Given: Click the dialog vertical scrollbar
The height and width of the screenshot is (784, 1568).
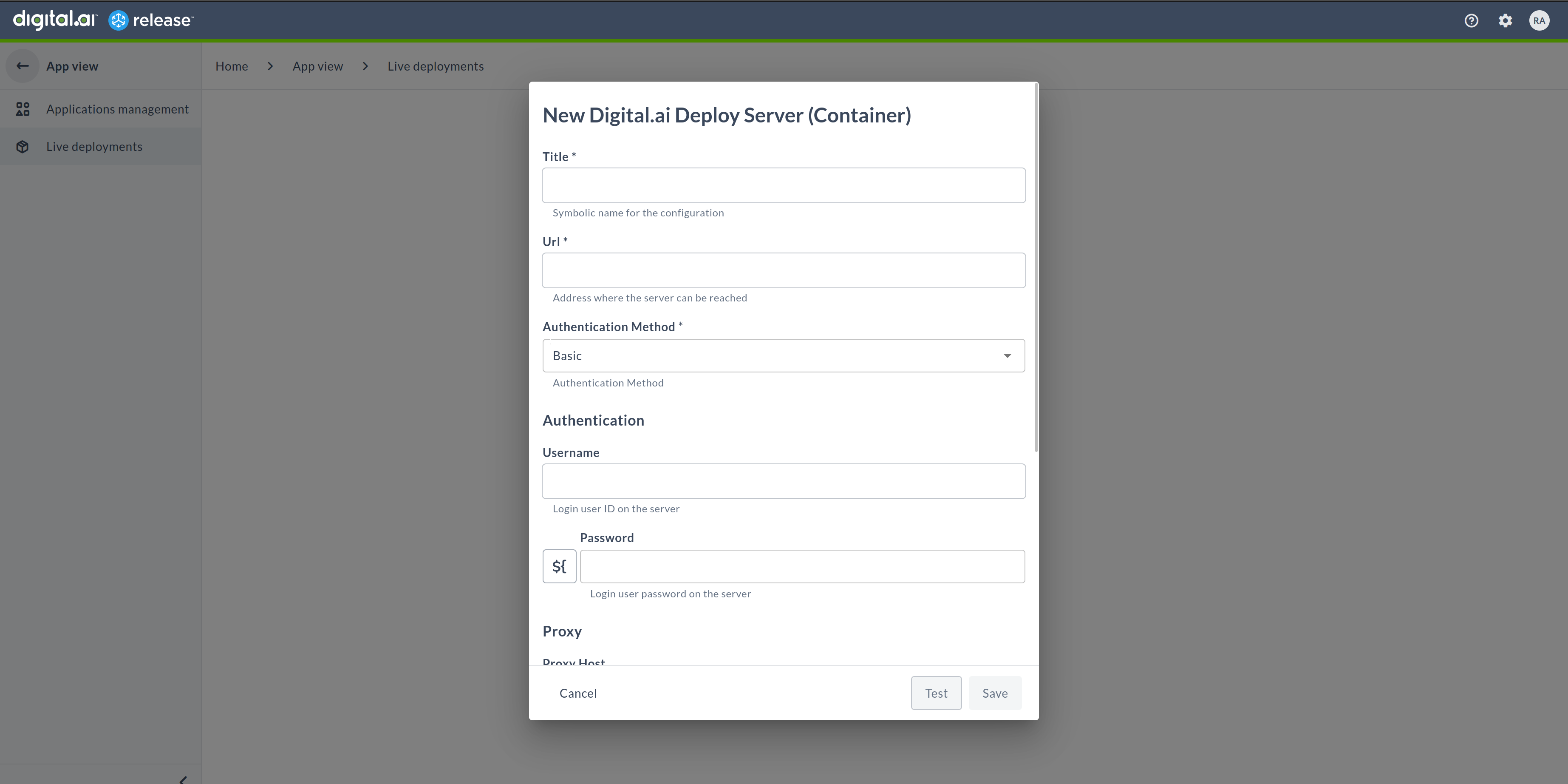Looking at the screenshot, I should [1036, 268].
